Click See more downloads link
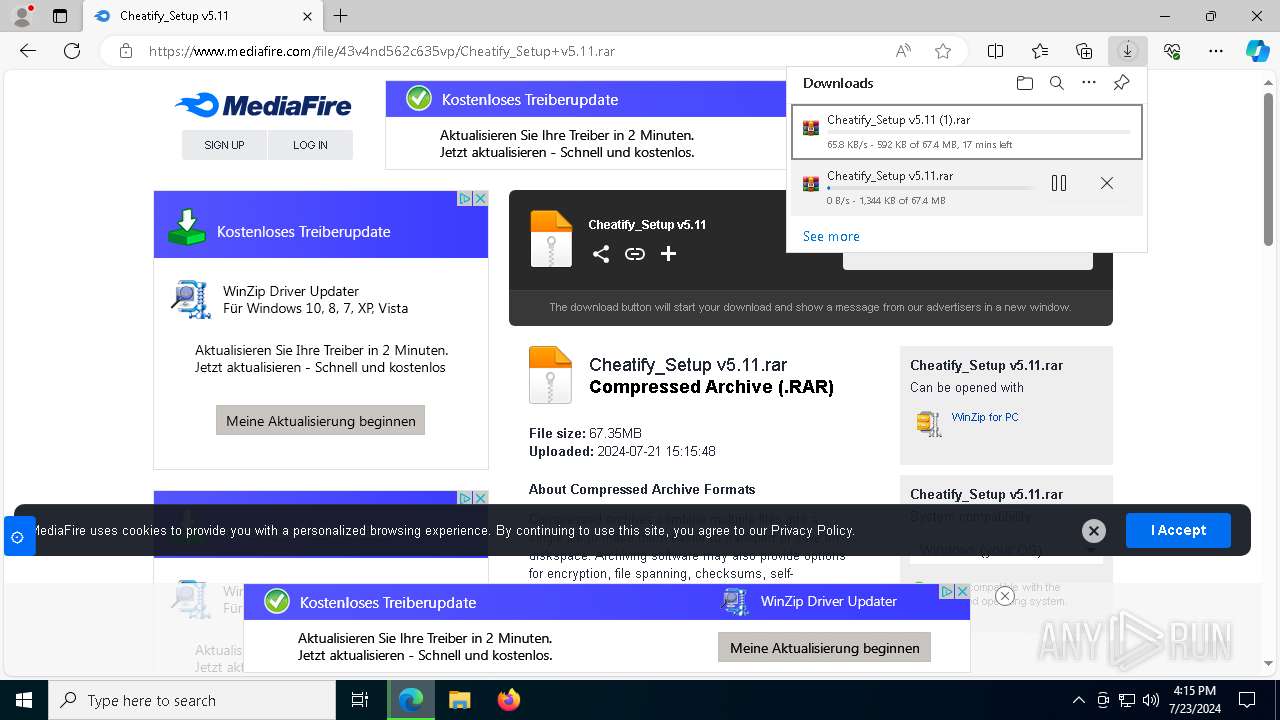This screenshot has height=720, width=1280. pyautogui.click(x=831, y=236)
